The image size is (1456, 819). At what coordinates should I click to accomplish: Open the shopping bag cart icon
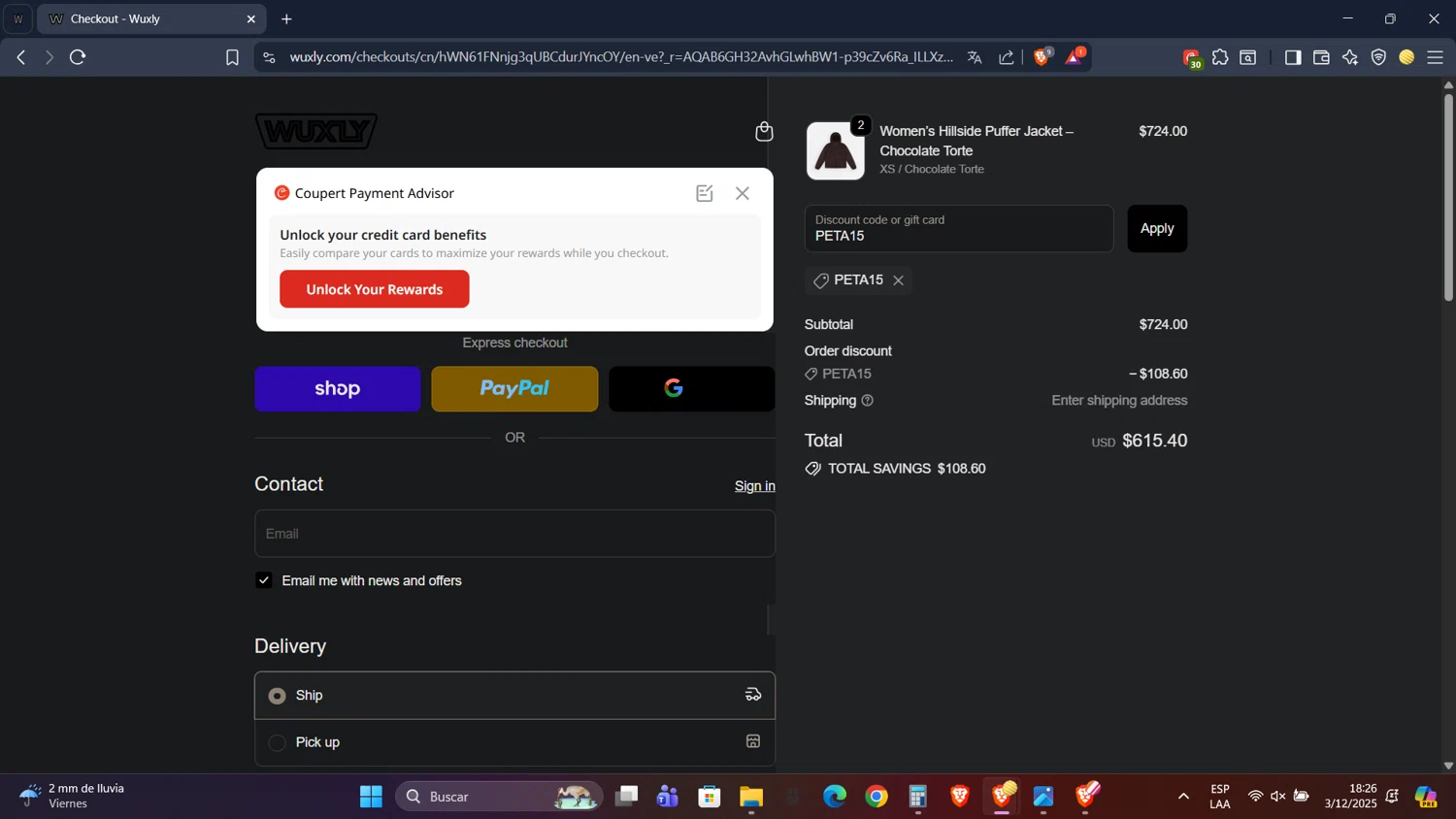(x=764, y=131)
